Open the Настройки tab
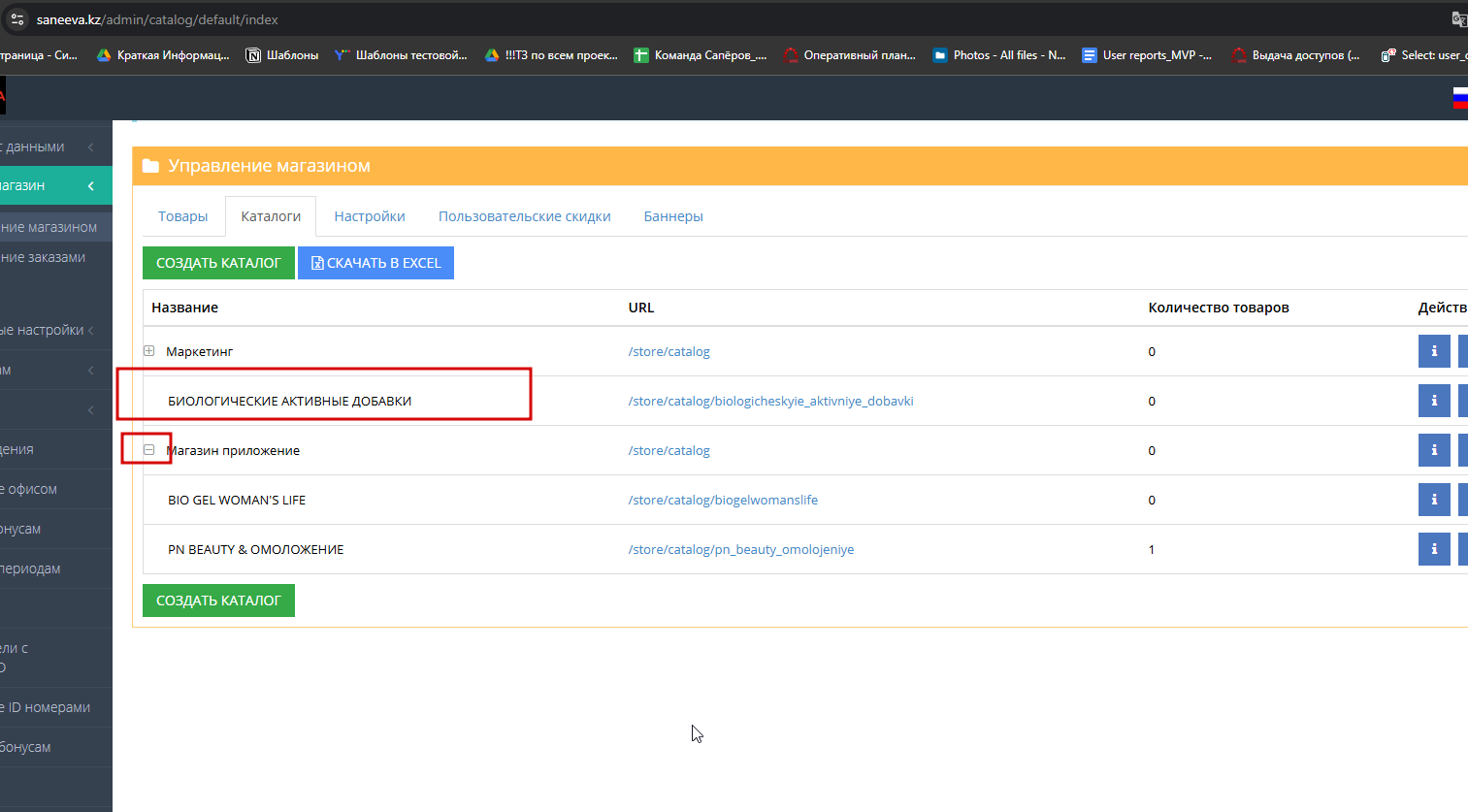Viewport: 1468px width, 812px height. pos(370,216)
